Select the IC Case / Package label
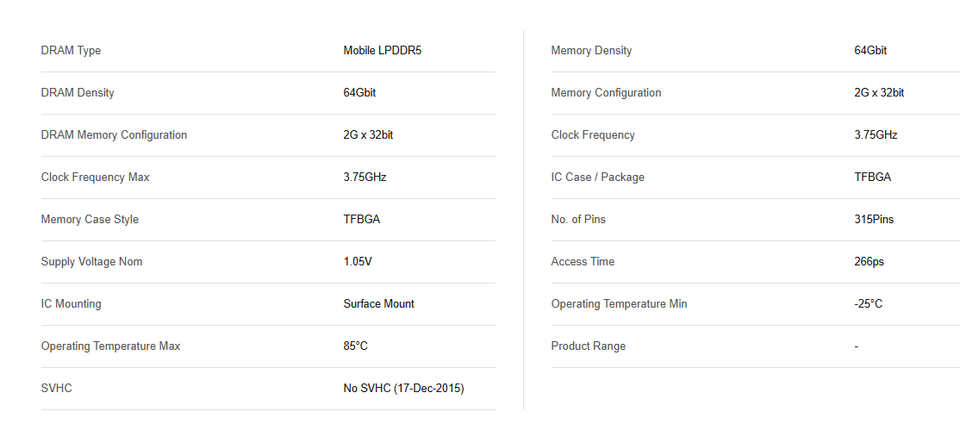960x424 pixels. (x=598, y=177)
